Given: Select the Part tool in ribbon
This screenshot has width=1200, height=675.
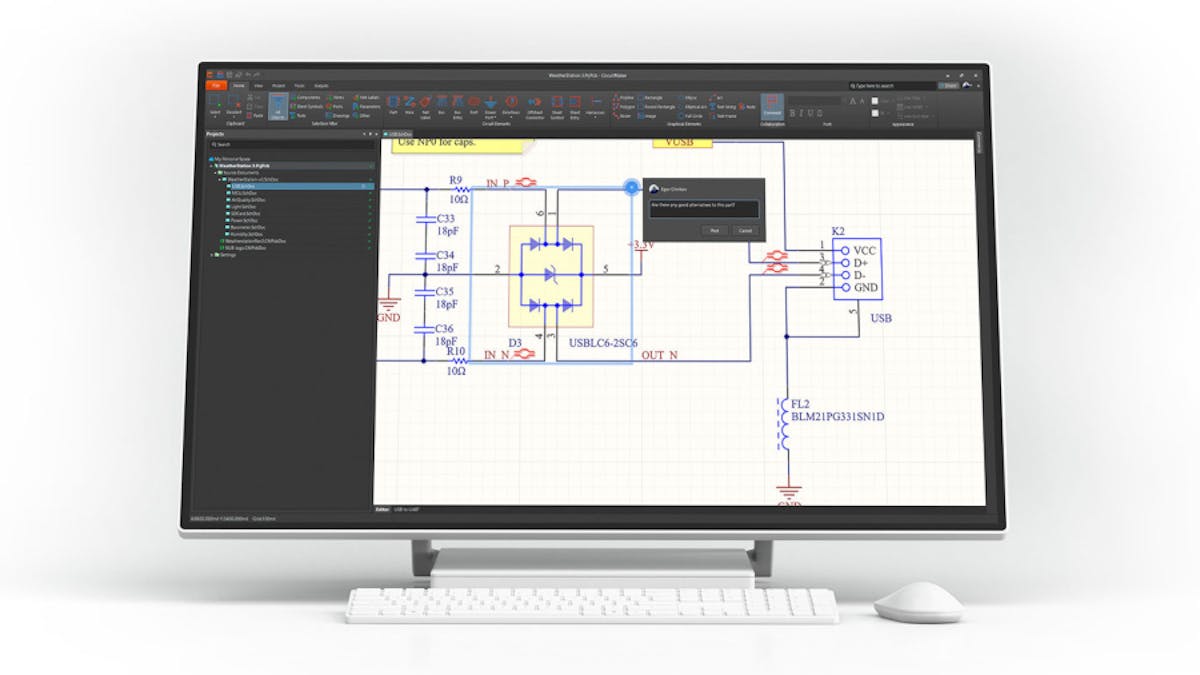Looking at the screenshot, I should (393, 105).
